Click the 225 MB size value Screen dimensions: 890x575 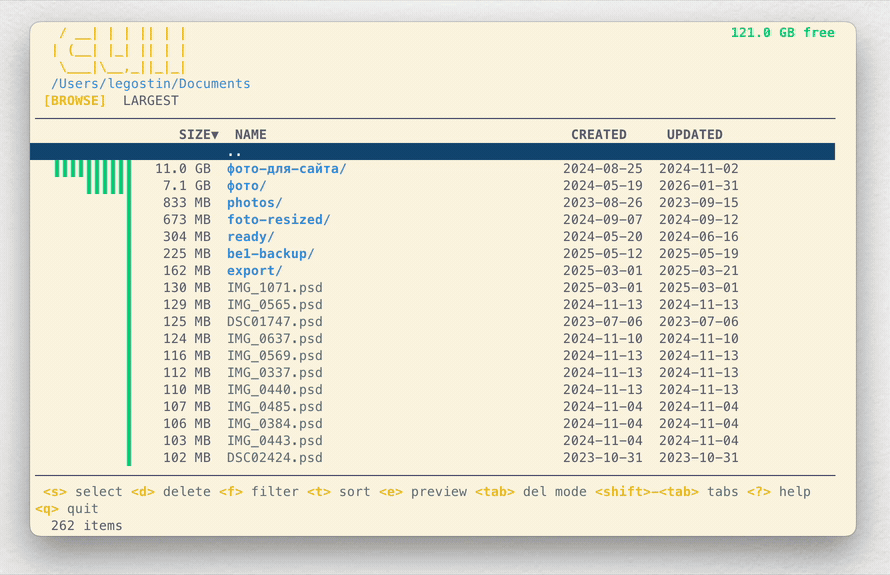tap(187, 254)
